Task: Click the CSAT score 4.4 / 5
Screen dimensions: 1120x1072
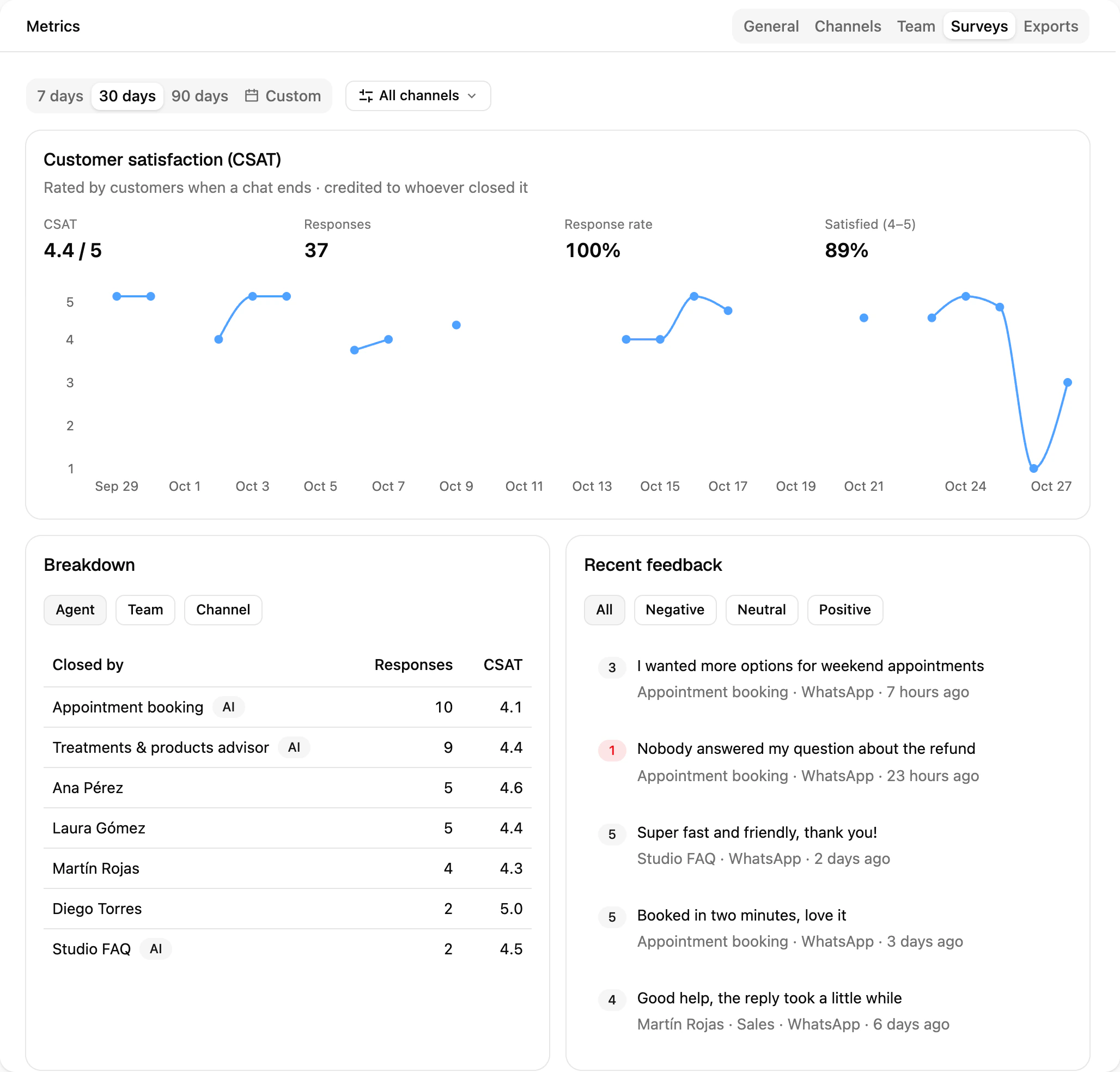Action: pyautogui.click(x=72, y=250)
